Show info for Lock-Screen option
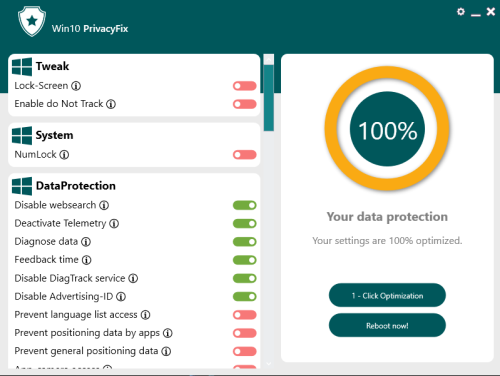Screen dimensions: 500x376 coord(76,86)
